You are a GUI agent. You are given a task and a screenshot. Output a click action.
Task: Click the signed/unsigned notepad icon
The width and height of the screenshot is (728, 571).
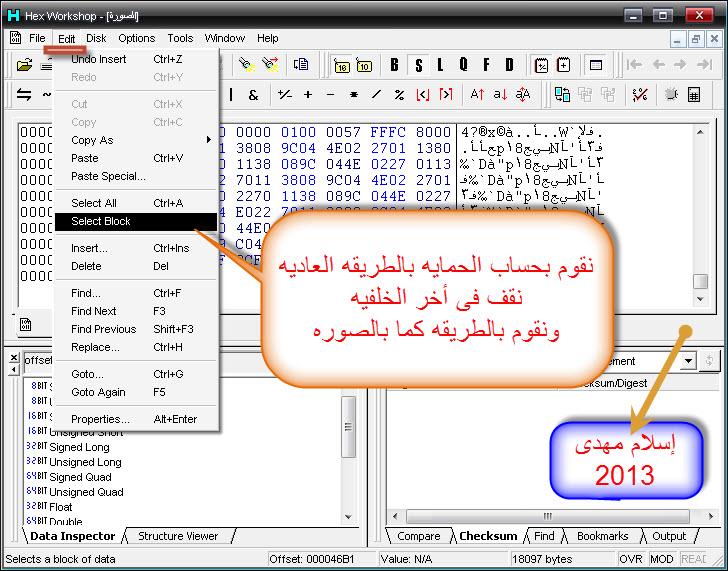tap(541, 65)
